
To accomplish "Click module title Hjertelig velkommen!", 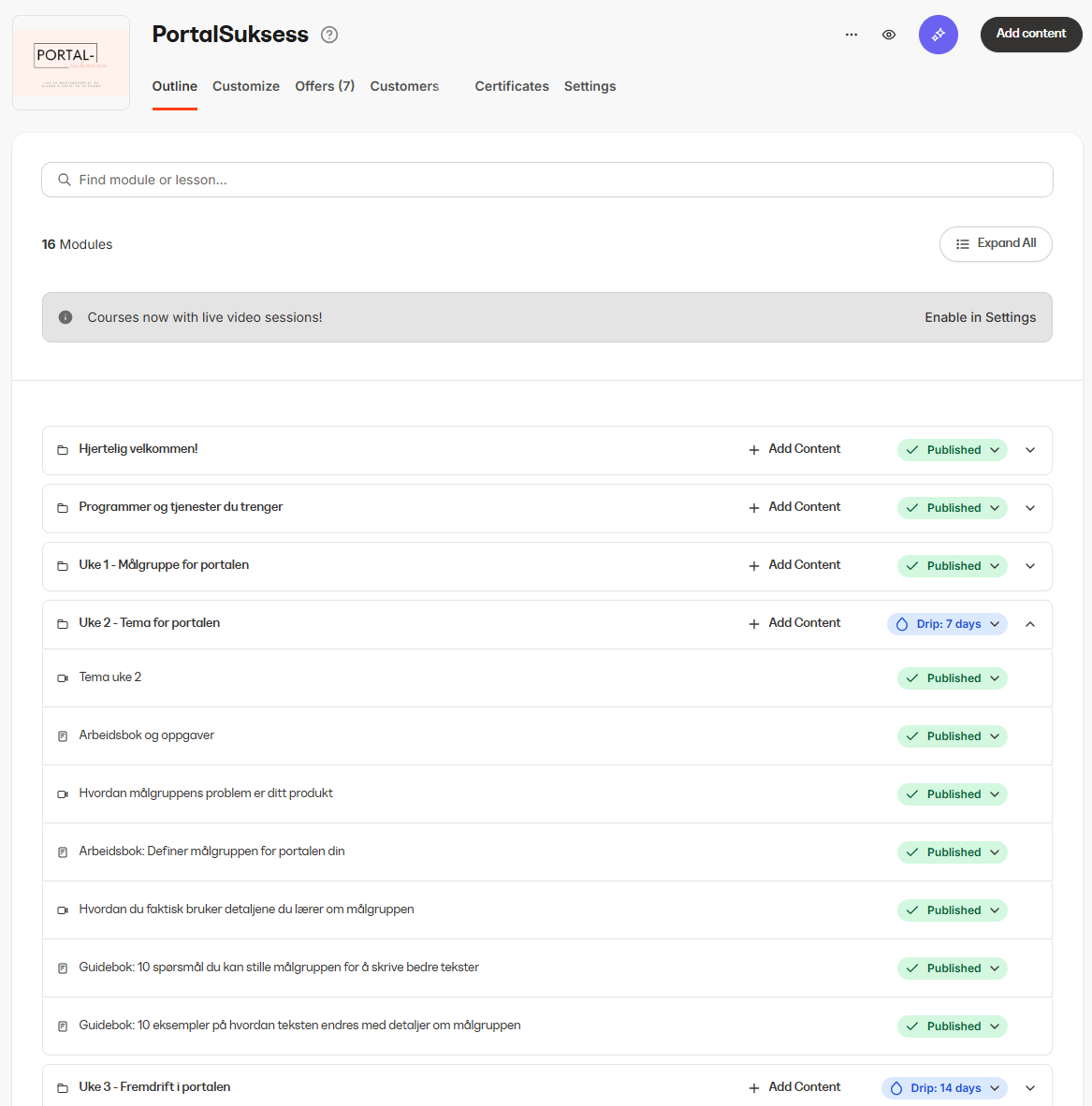I will tap(138, 448).
